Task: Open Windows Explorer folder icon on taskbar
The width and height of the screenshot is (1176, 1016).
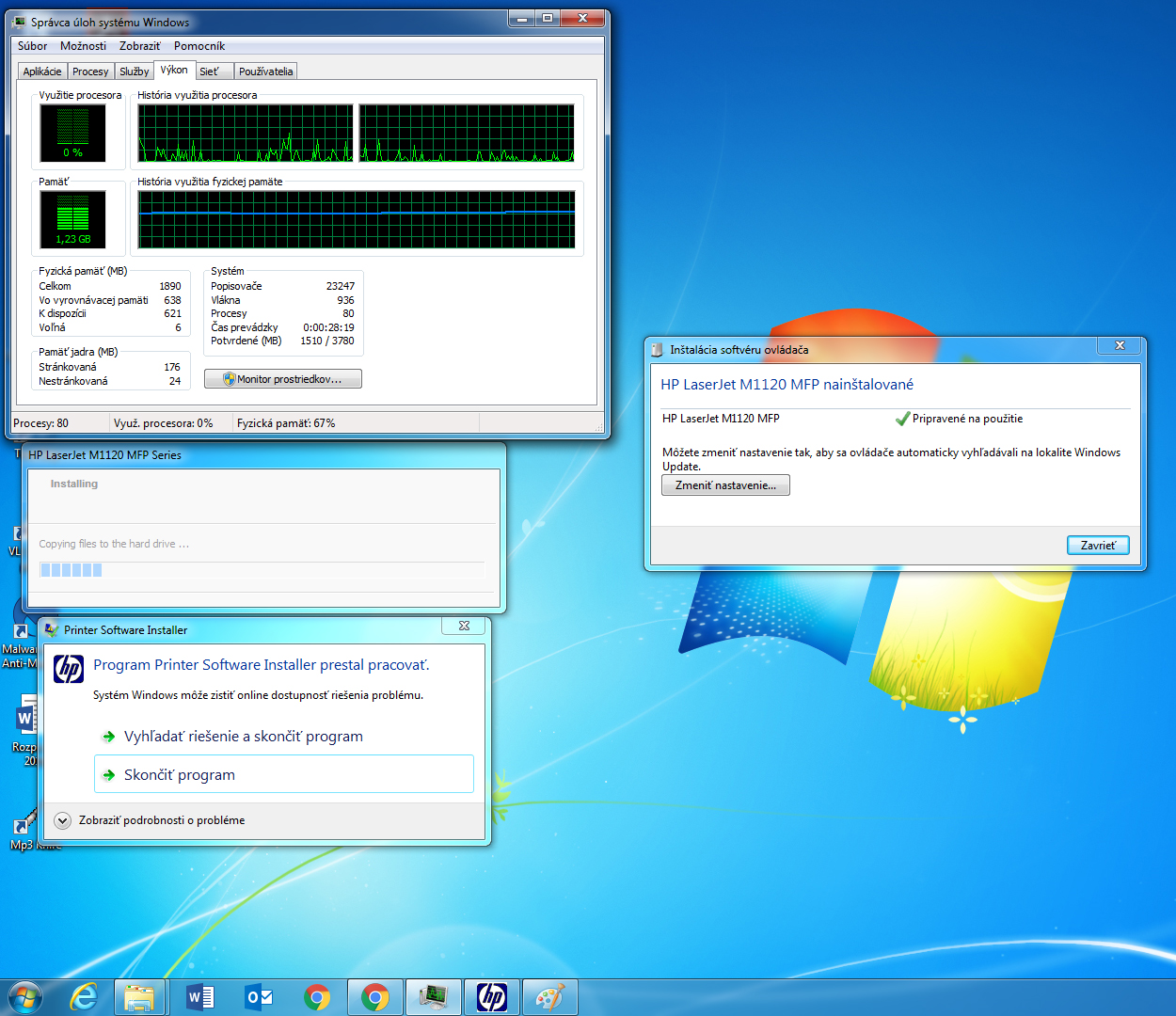Action: click(x=140, y=997)
